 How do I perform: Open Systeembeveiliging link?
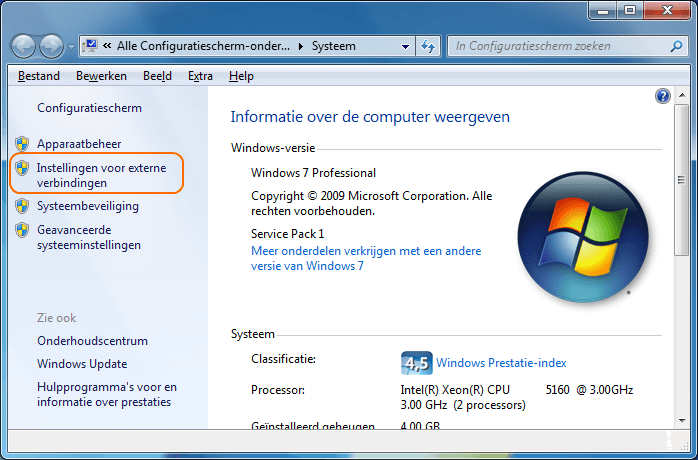(88, 206)
